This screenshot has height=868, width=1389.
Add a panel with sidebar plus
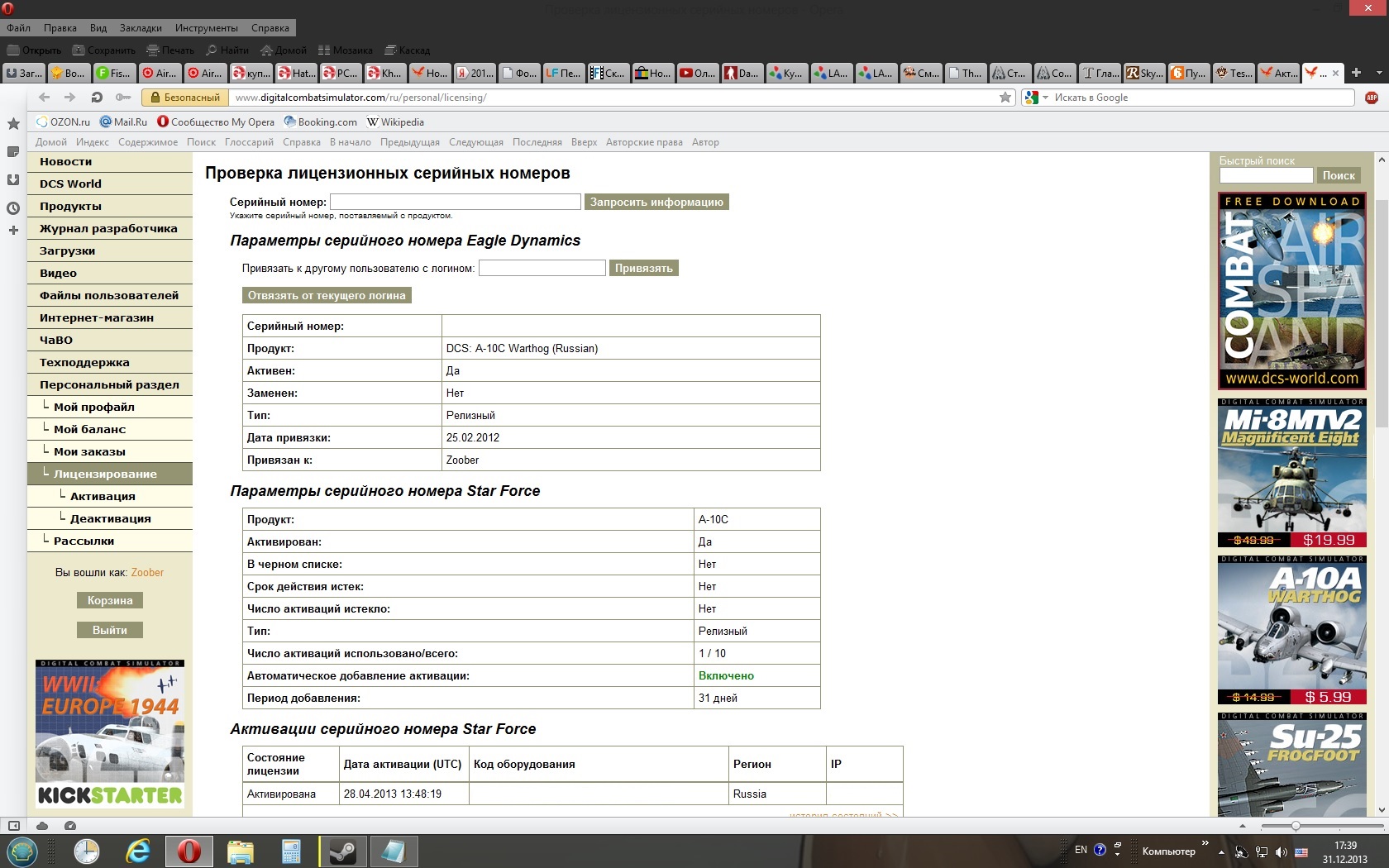tap(13, 231)
